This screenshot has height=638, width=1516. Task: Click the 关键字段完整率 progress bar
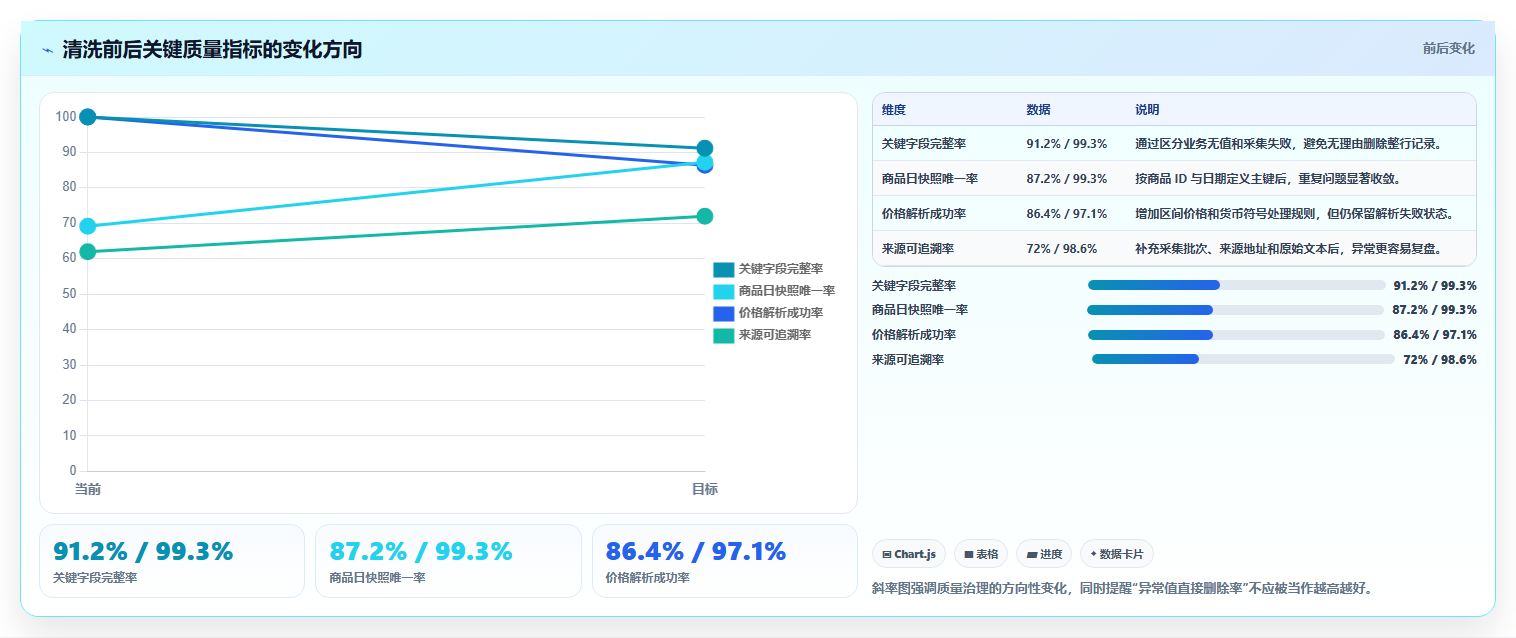pos(1236,285)
